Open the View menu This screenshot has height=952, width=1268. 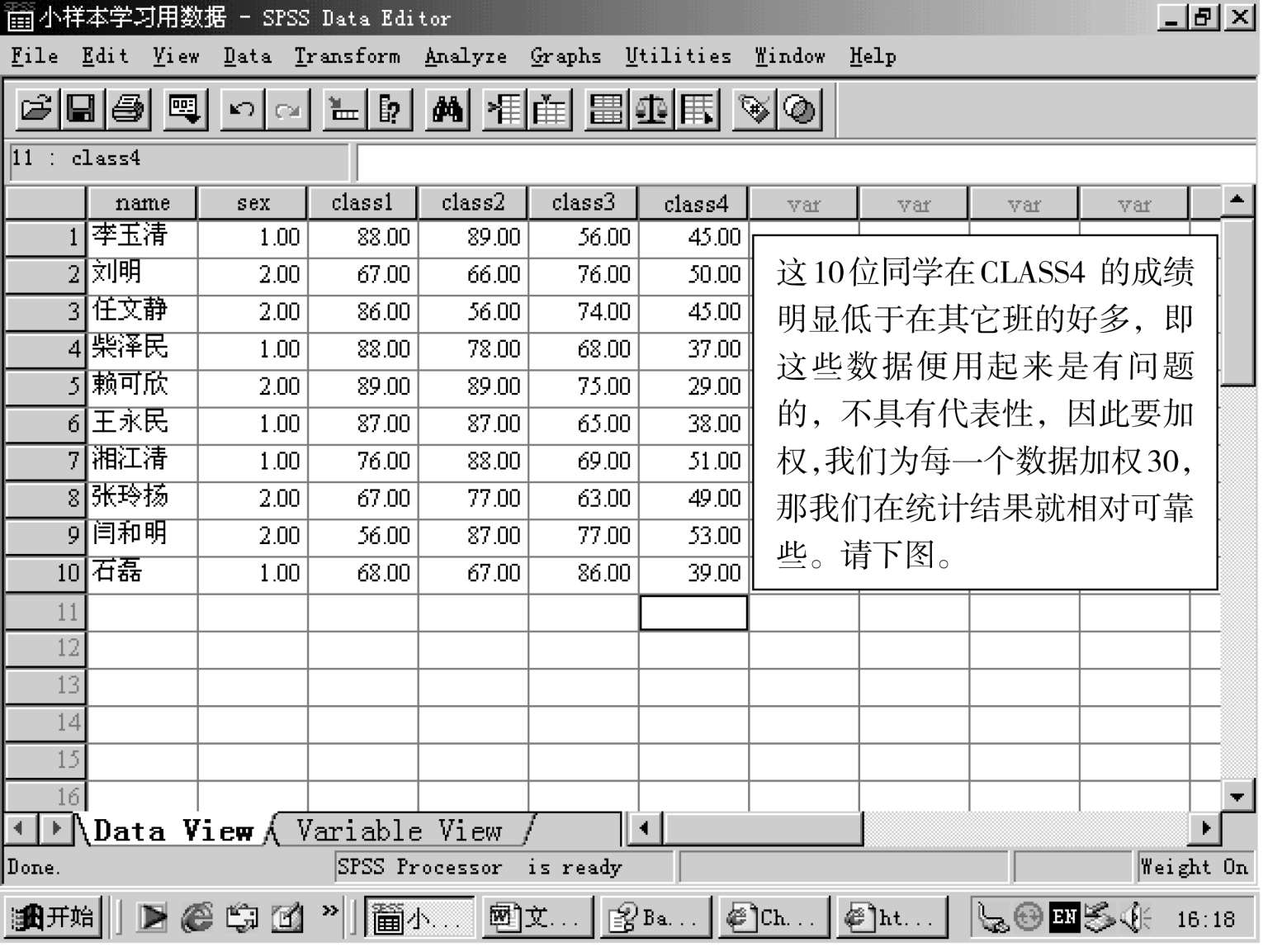click(176, 56)
